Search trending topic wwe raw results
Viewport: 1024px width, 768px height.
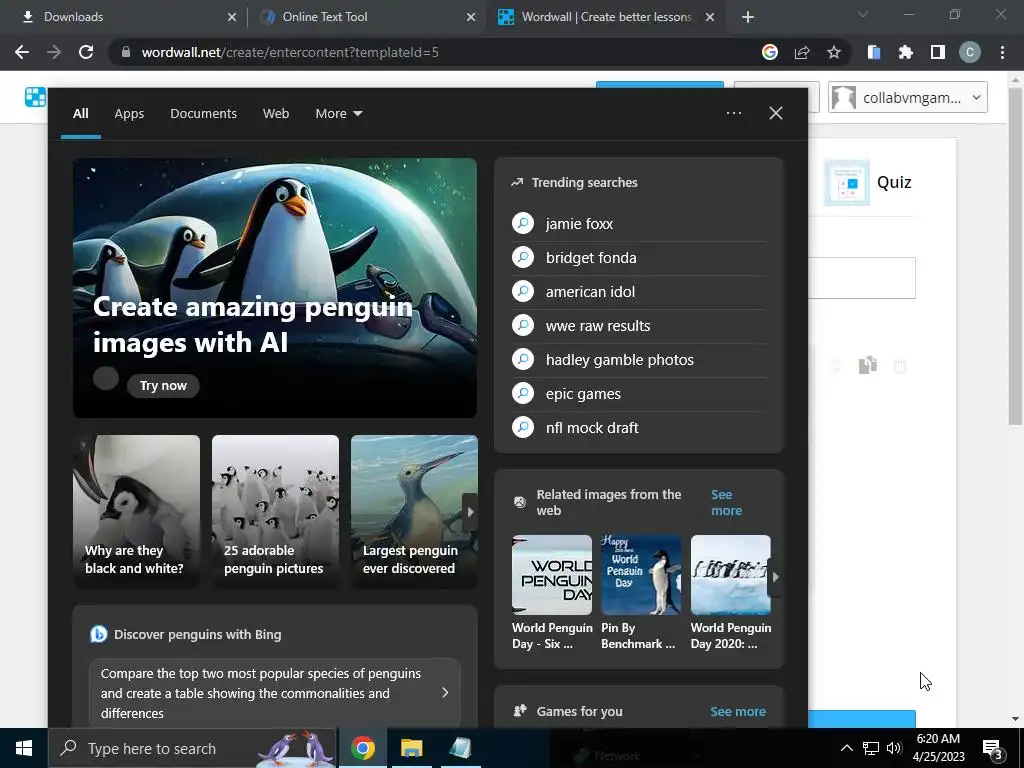click(639, 325)
